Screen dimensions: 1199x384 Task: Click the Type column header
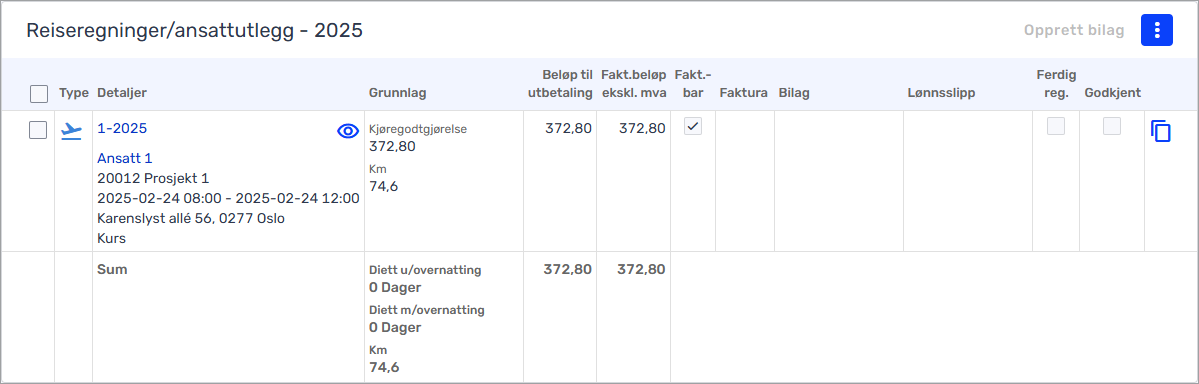coord(74,93)
